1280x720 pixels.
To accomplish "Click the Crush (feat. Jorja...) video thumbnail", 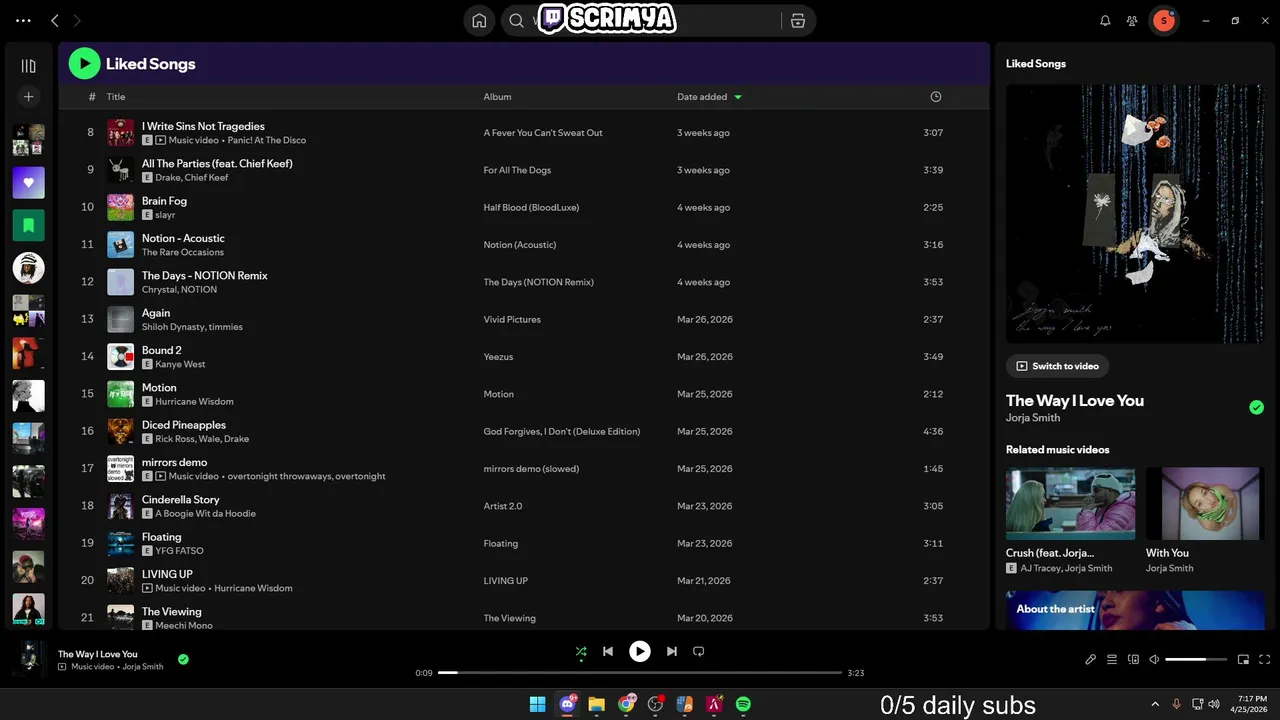I will 1070,503.
